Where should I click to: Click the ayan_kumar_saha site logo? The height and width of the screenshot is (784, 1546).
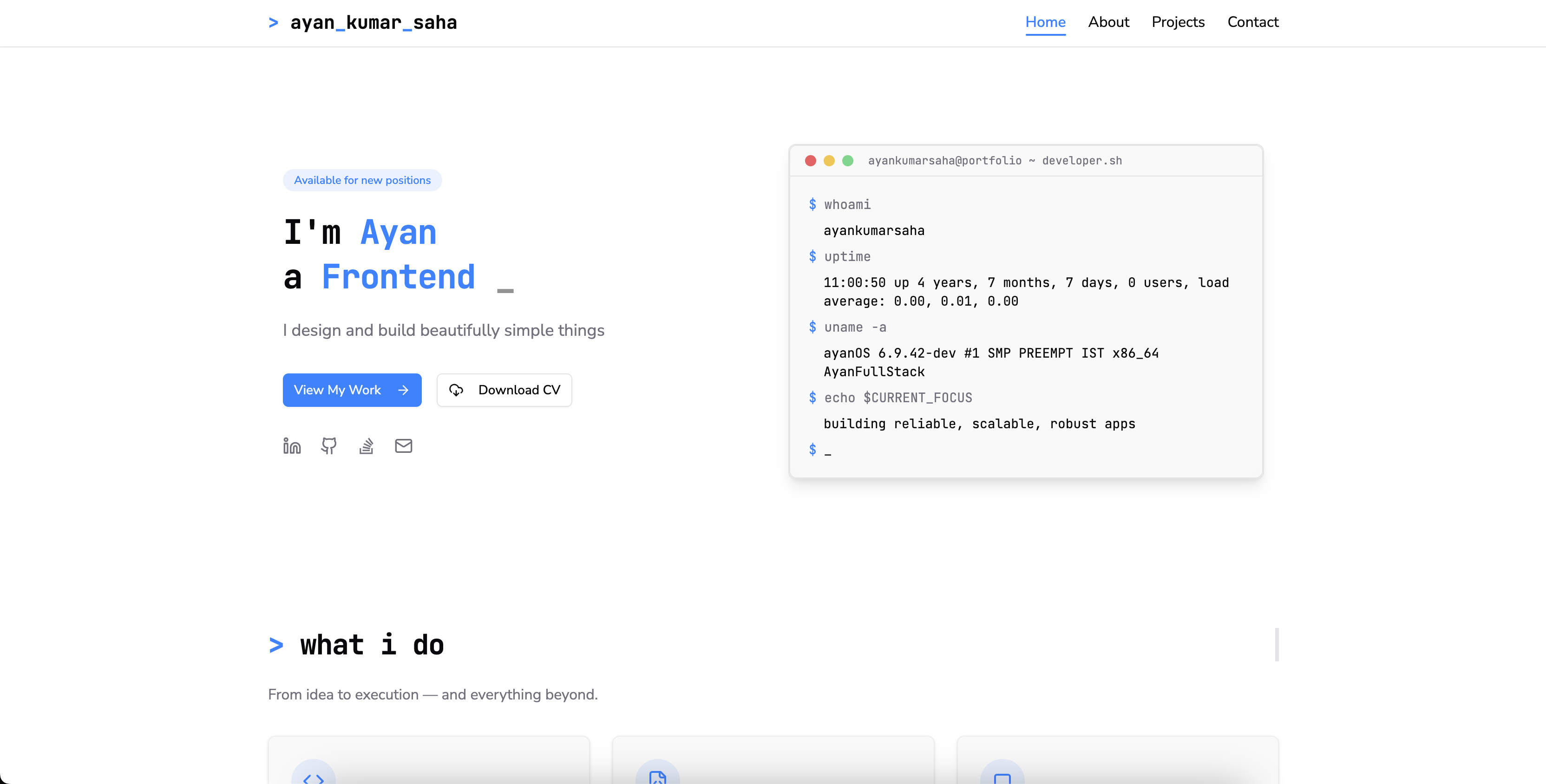tap(373, 22)
